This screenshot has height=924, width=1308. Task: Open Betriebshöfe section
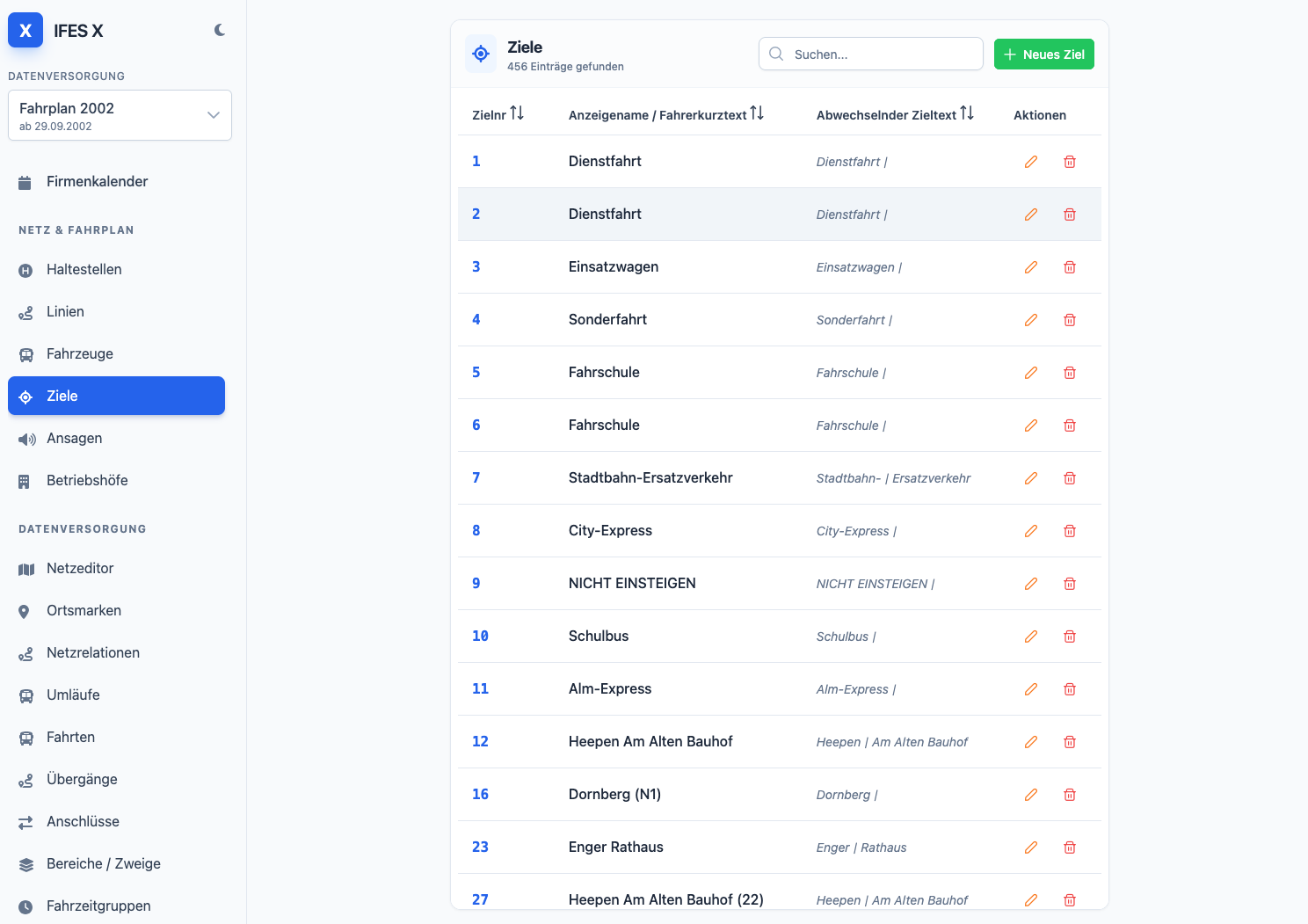116,481
